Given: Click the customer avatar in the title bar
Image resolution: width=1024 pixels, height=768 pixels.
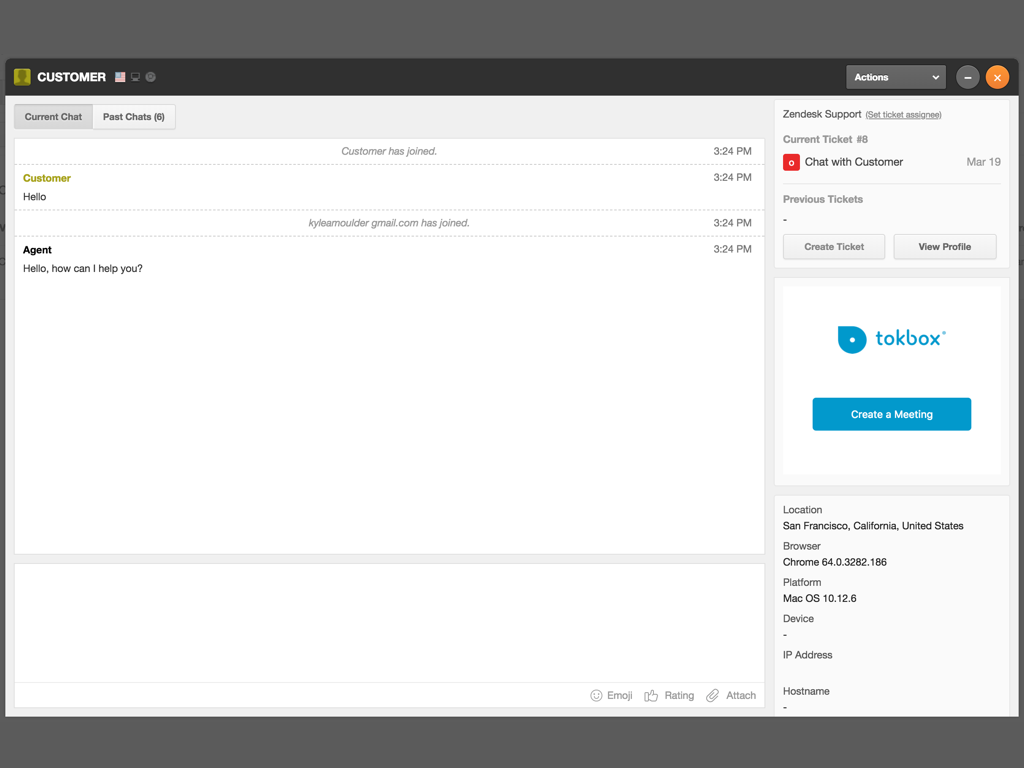Looking at the screenshot, I should point(21,77).
